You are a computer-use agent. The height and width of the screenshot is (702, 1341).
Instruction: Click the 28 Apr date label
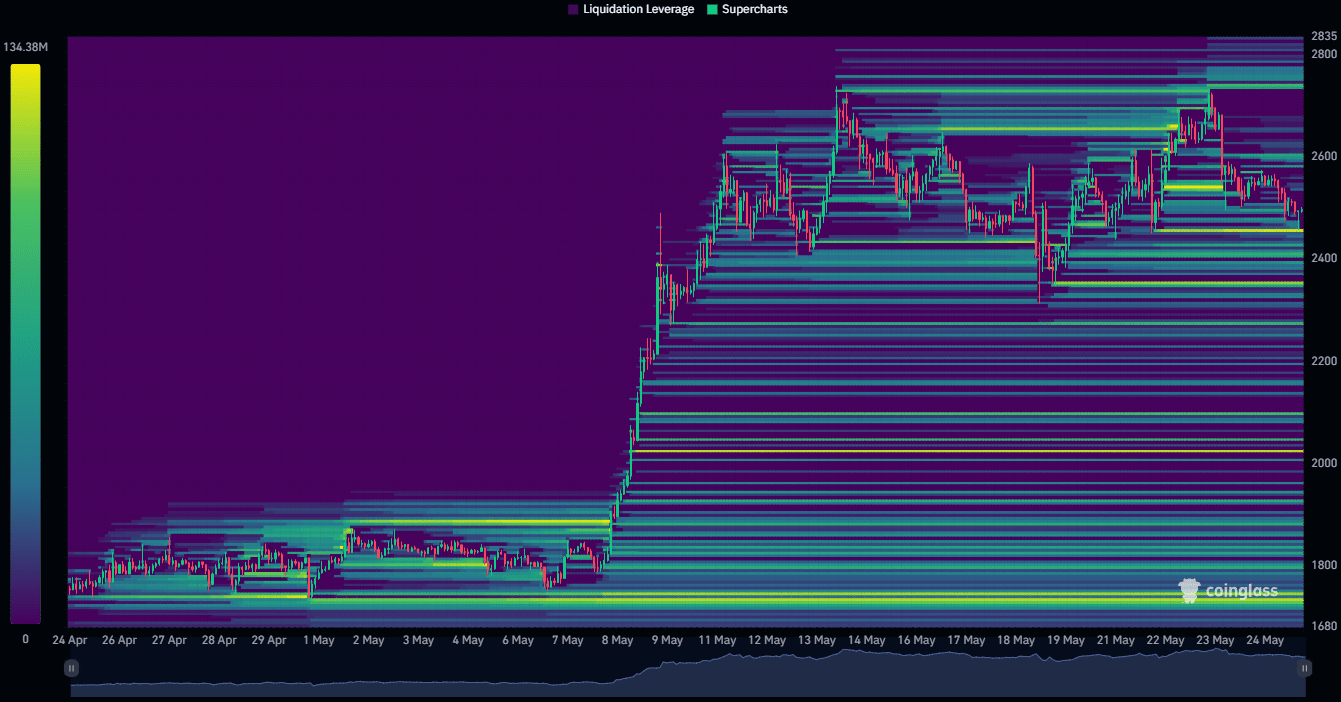point(219,640)
